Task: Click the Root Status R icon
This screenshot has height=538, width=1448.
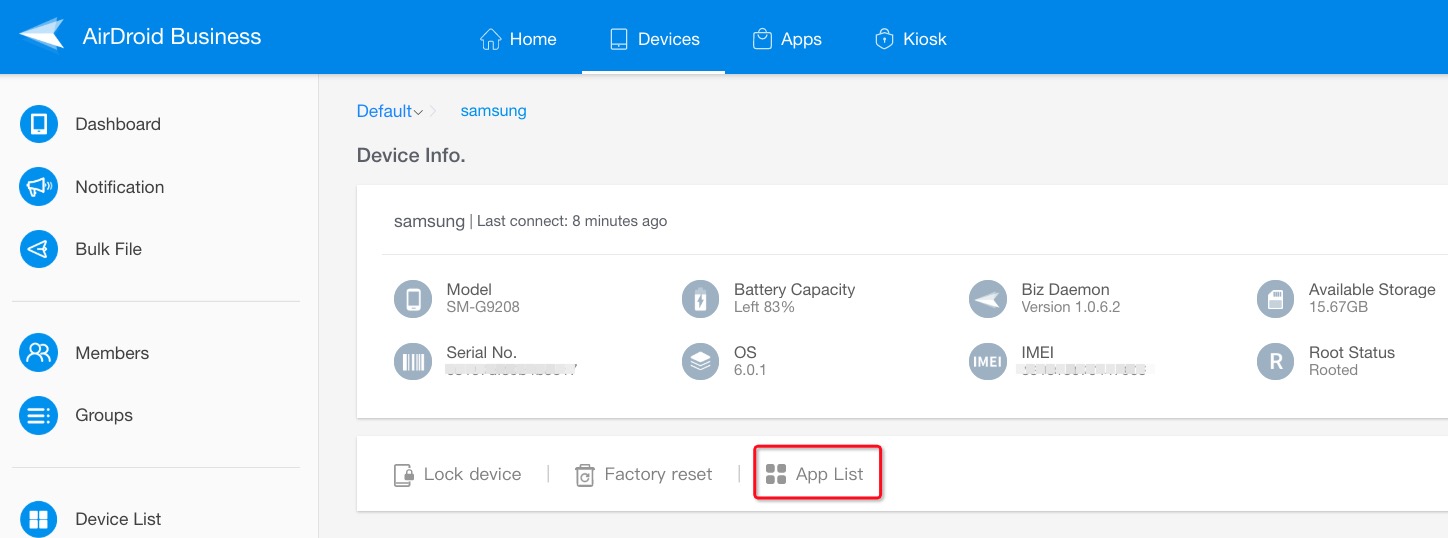Action: point(1275,362)
